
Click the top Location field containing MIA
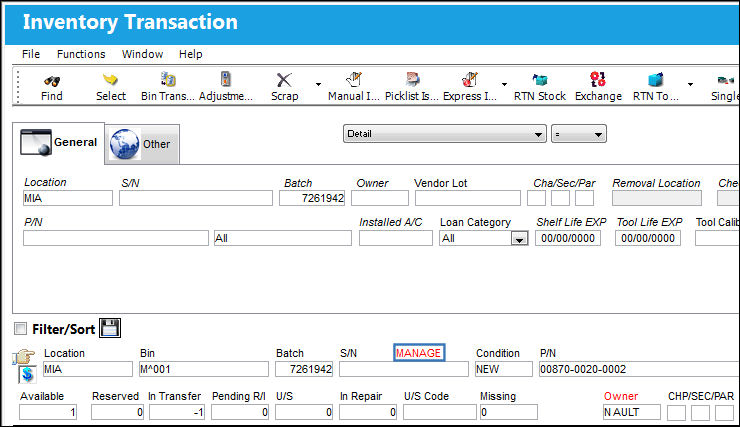[68, 198]
